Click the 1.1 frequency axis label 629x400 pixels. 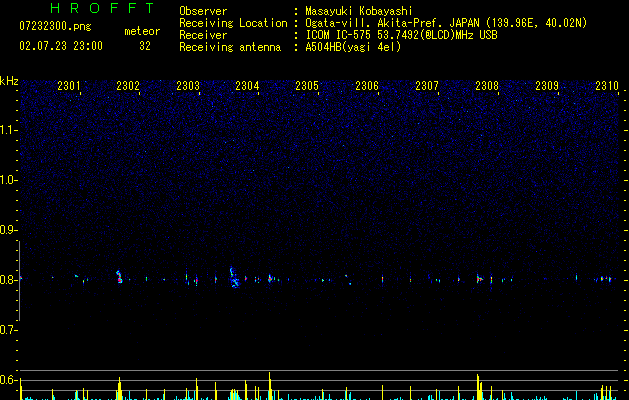[8, 130]
